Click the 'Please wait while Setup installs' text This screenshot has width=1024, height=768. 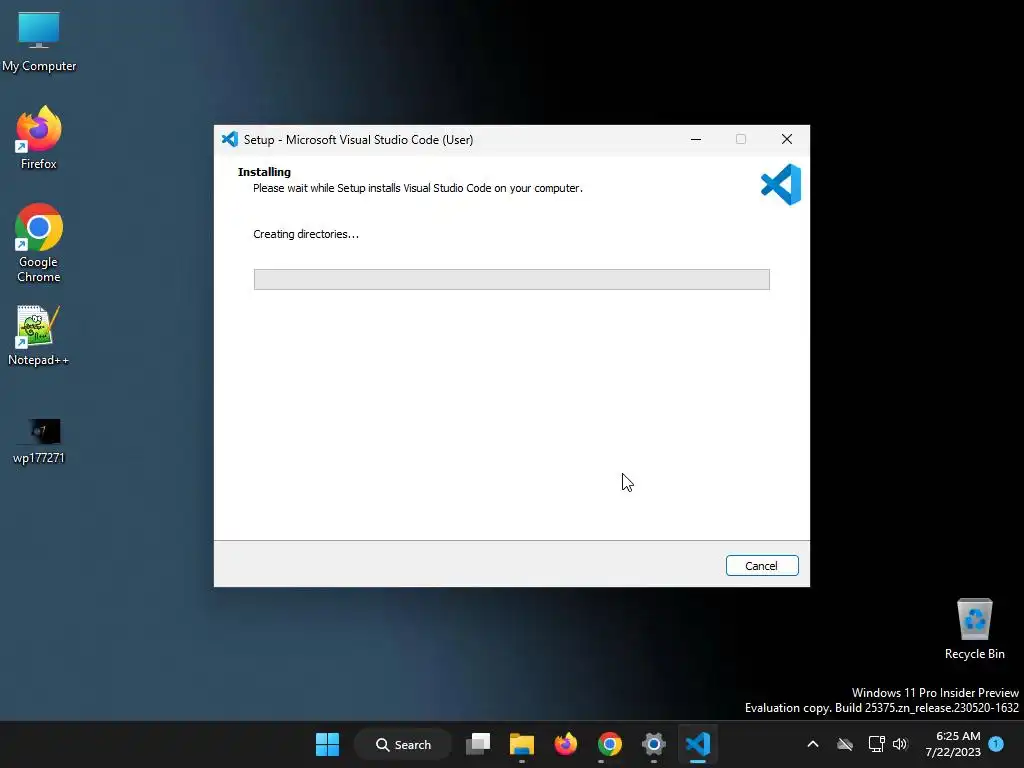418,188
